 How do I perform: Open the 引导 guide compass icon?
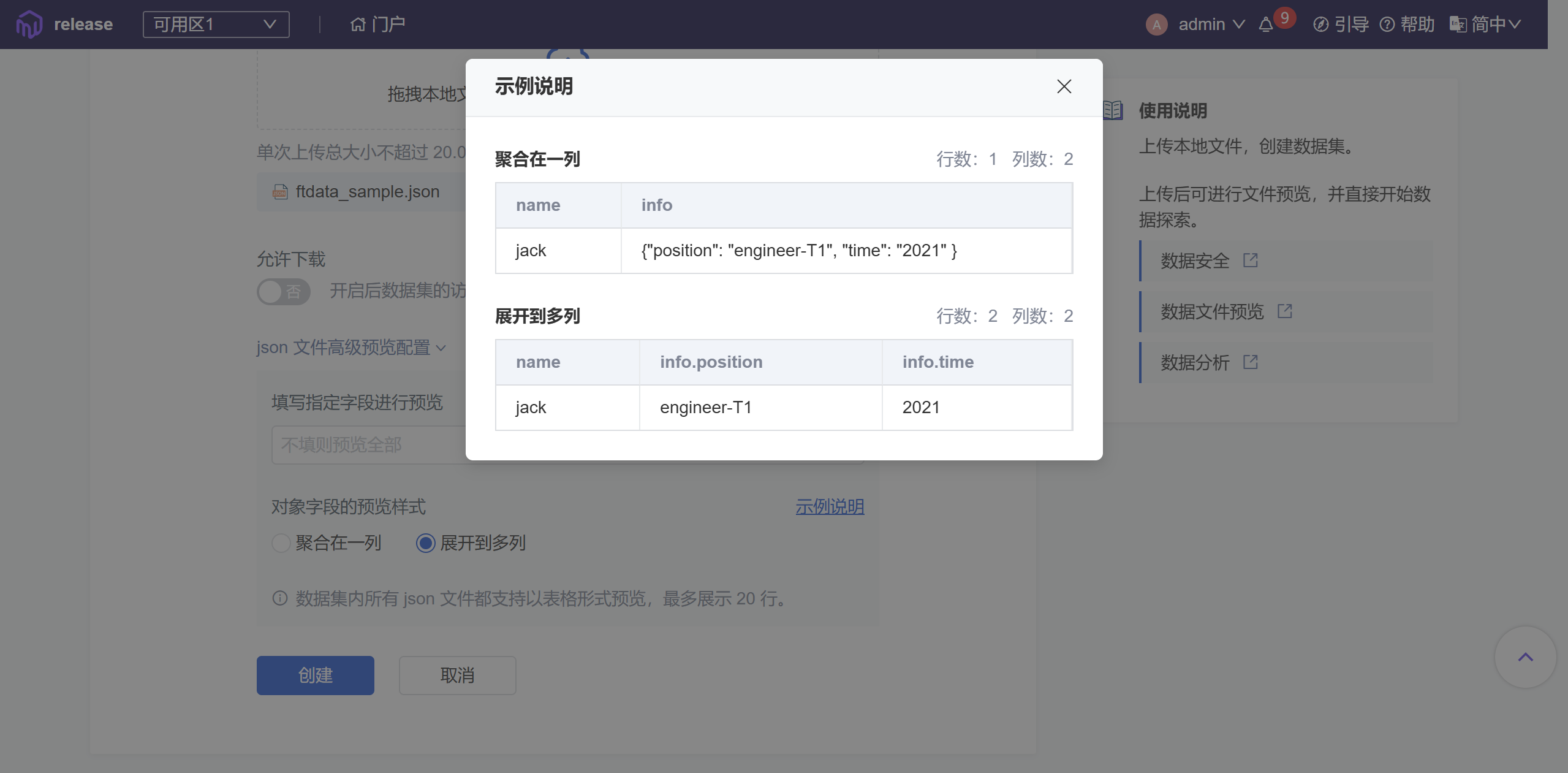[x=1320, y=25]
